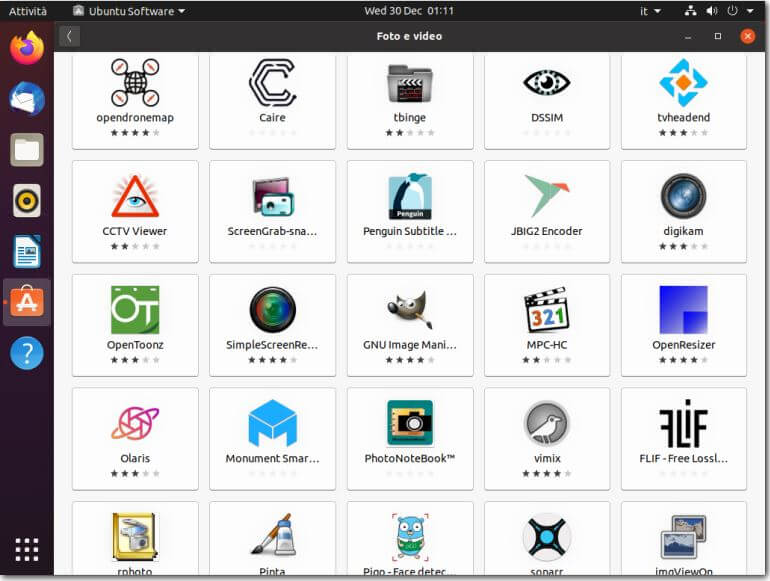Image resolution: width=770 pixels, height=581 pixels.
Task: Open the DSSIM eye icon
Action: (x=547, y=82)
